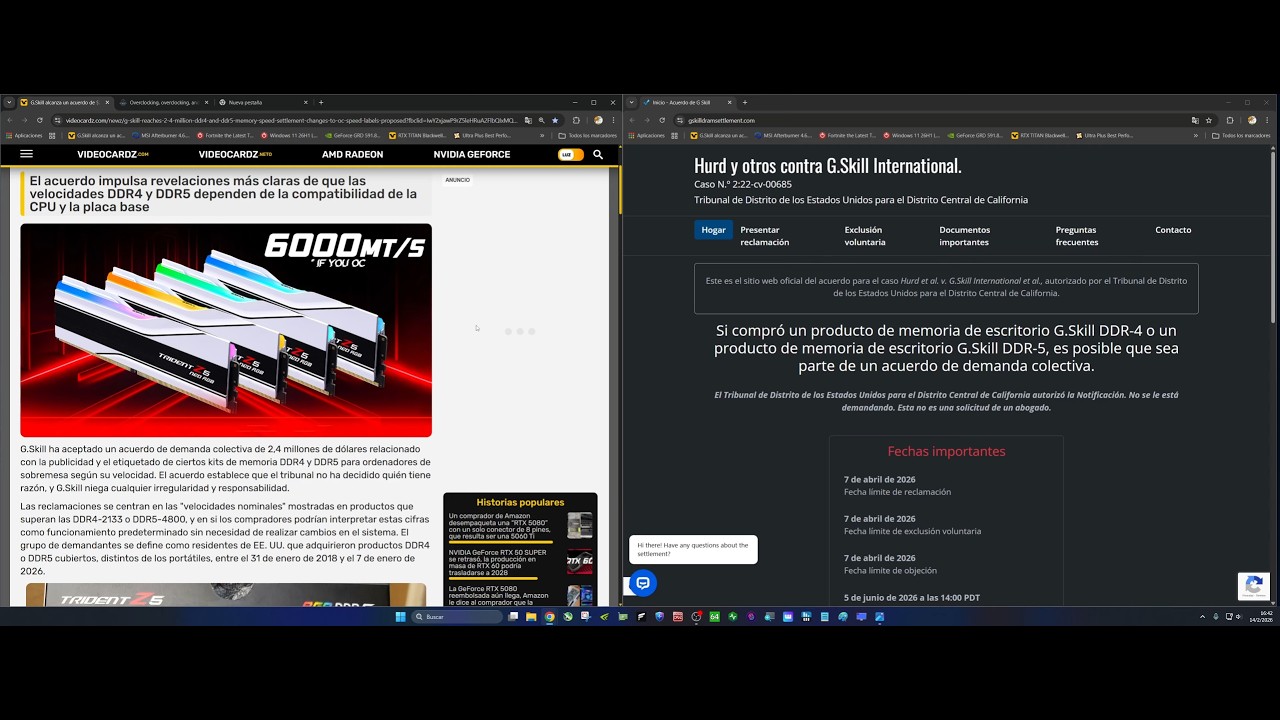Select Hogar tab on G.Skill settlement site
Image resolution: width=1280 pixels, height=720 pixels.
713,230
